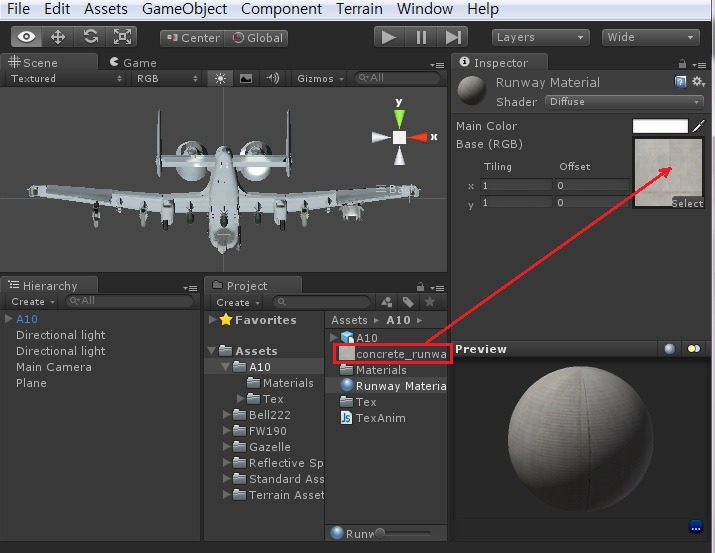715x553 pixels.
Task: Open the GameObject menu
Action: tap(184, 9)
